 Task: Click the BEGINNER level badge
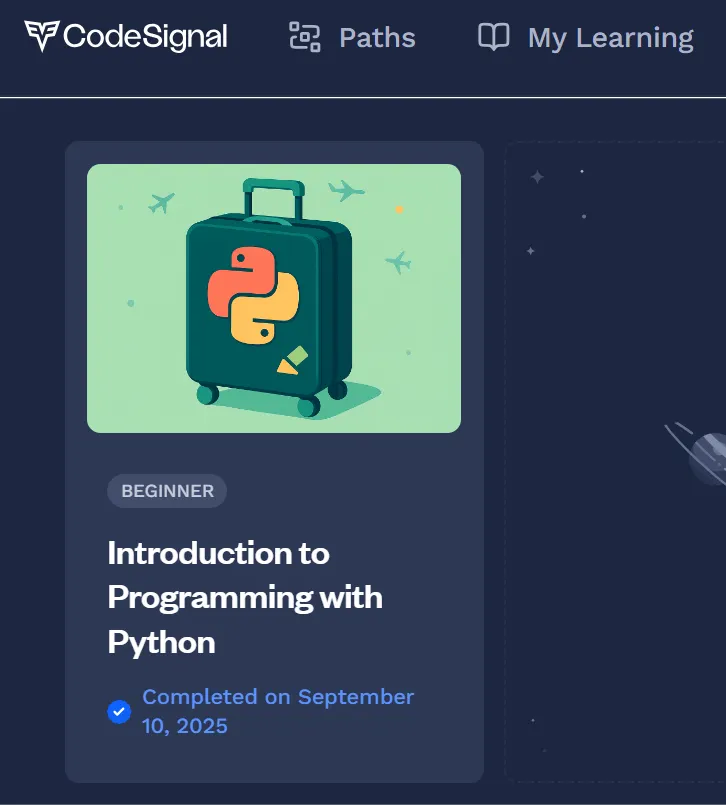[167, 491]
